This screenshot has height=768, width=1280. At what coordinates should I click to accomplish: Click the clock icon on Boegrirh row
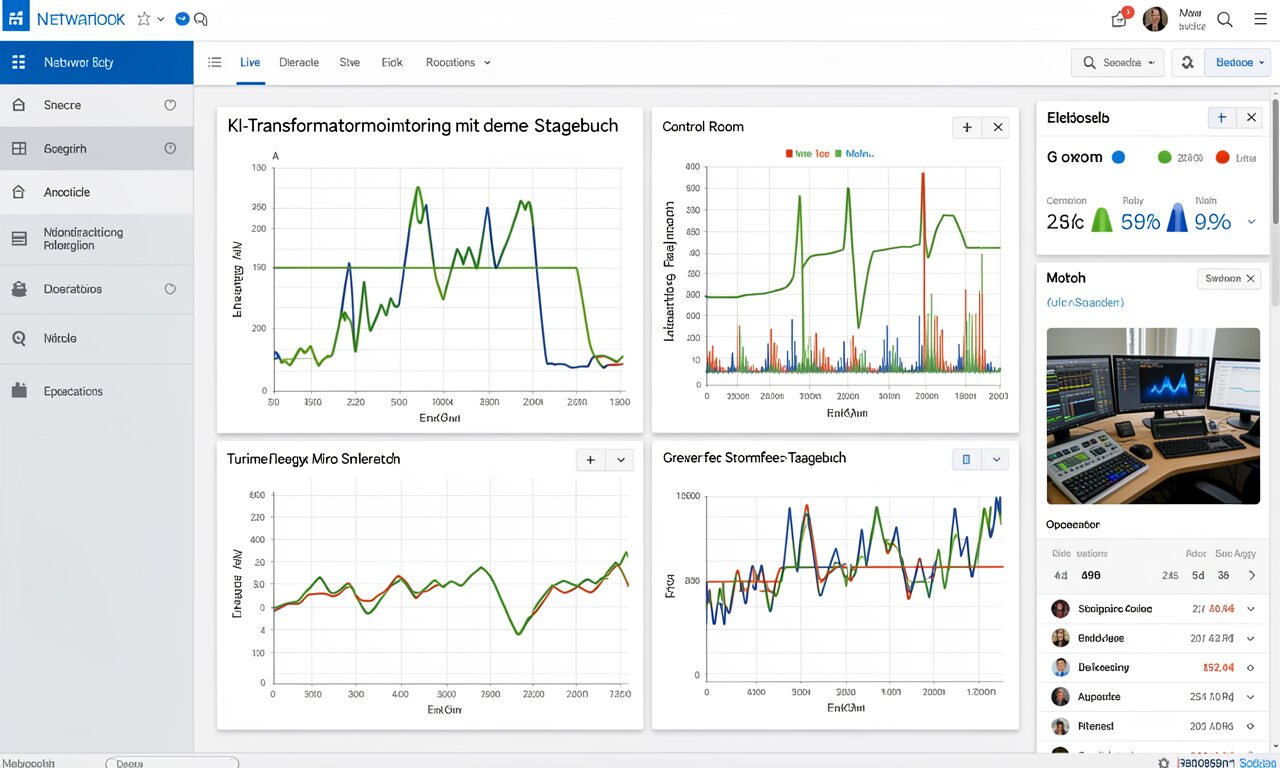[x=169, y=148]
